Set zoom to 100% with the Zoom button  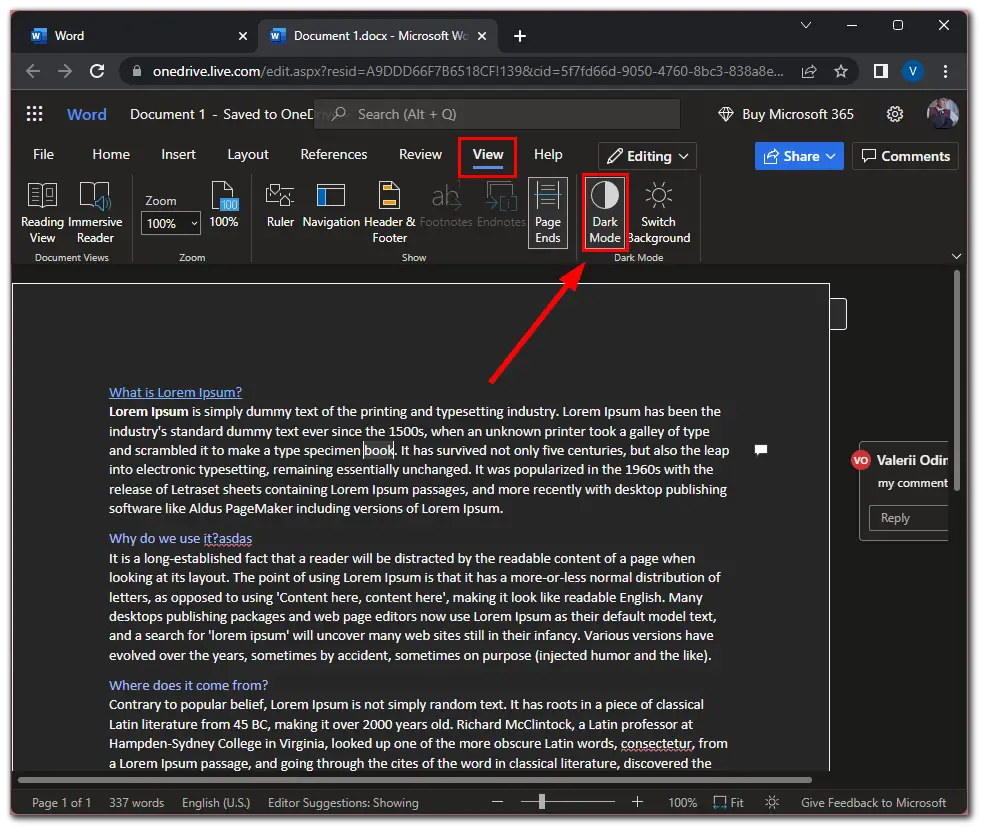pos(224,211)
